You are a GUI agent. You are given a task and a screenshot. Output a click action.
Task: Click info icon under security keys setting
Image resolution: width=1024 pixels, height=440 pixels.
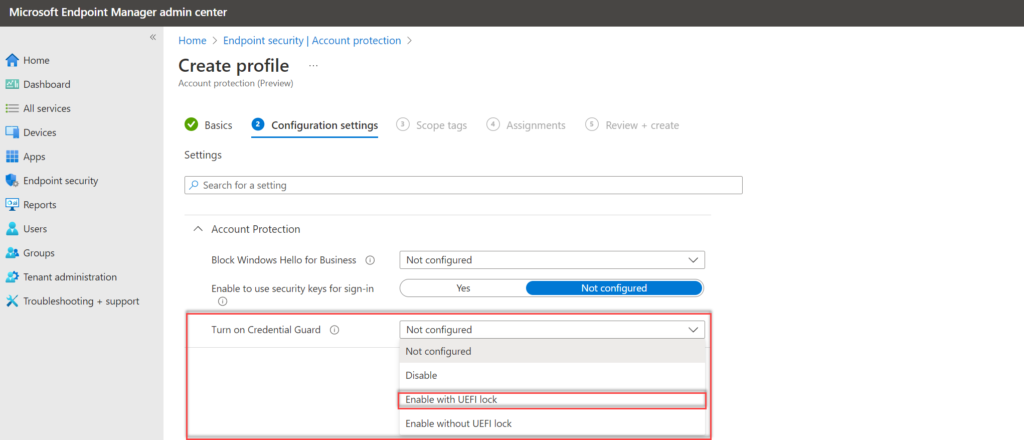(222, 302)
